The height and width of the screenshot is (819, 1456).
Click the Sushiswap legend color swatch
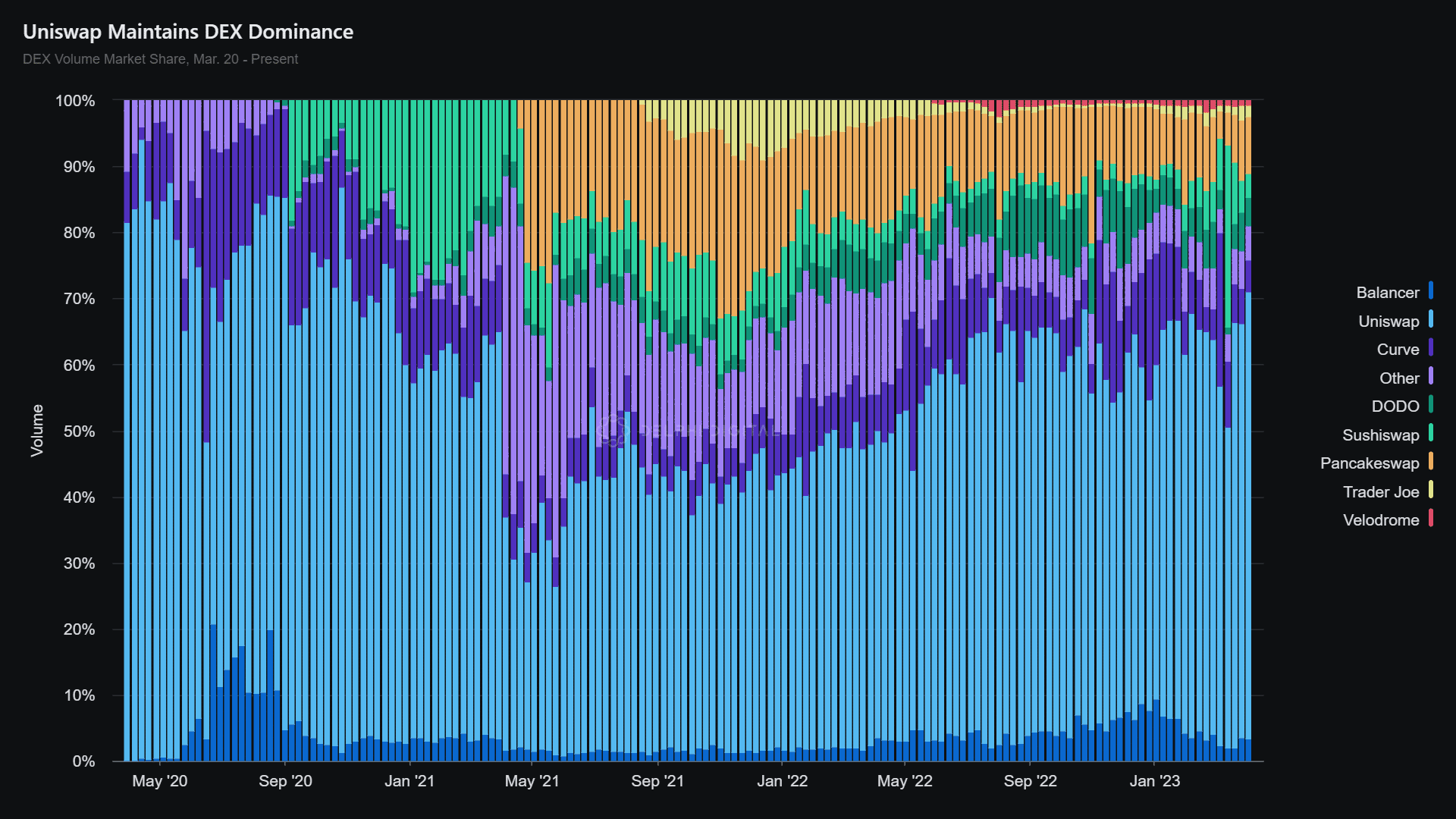(x=1431, y=433)
